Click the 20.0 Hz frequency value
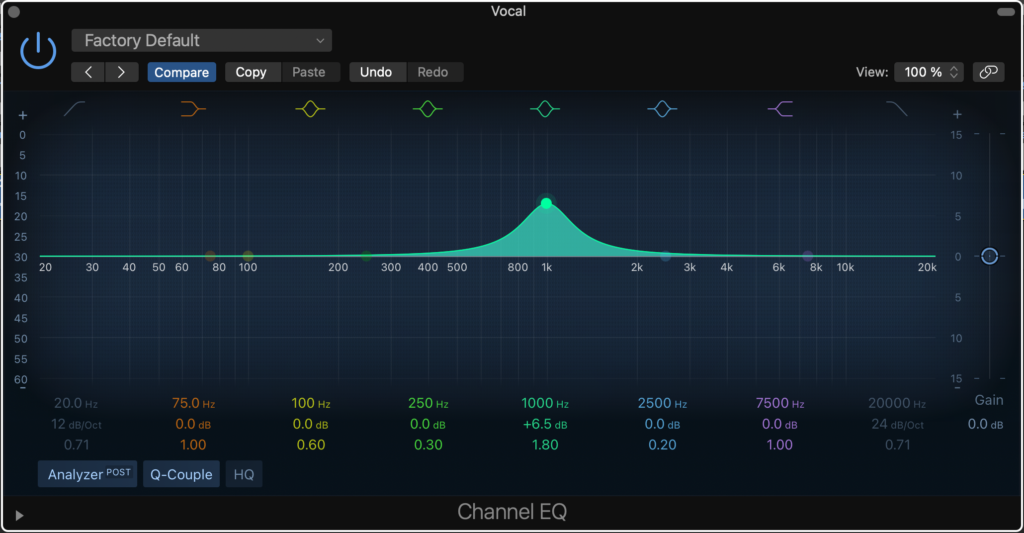This screenshot has width=1024, height=533. click(76, 403)
